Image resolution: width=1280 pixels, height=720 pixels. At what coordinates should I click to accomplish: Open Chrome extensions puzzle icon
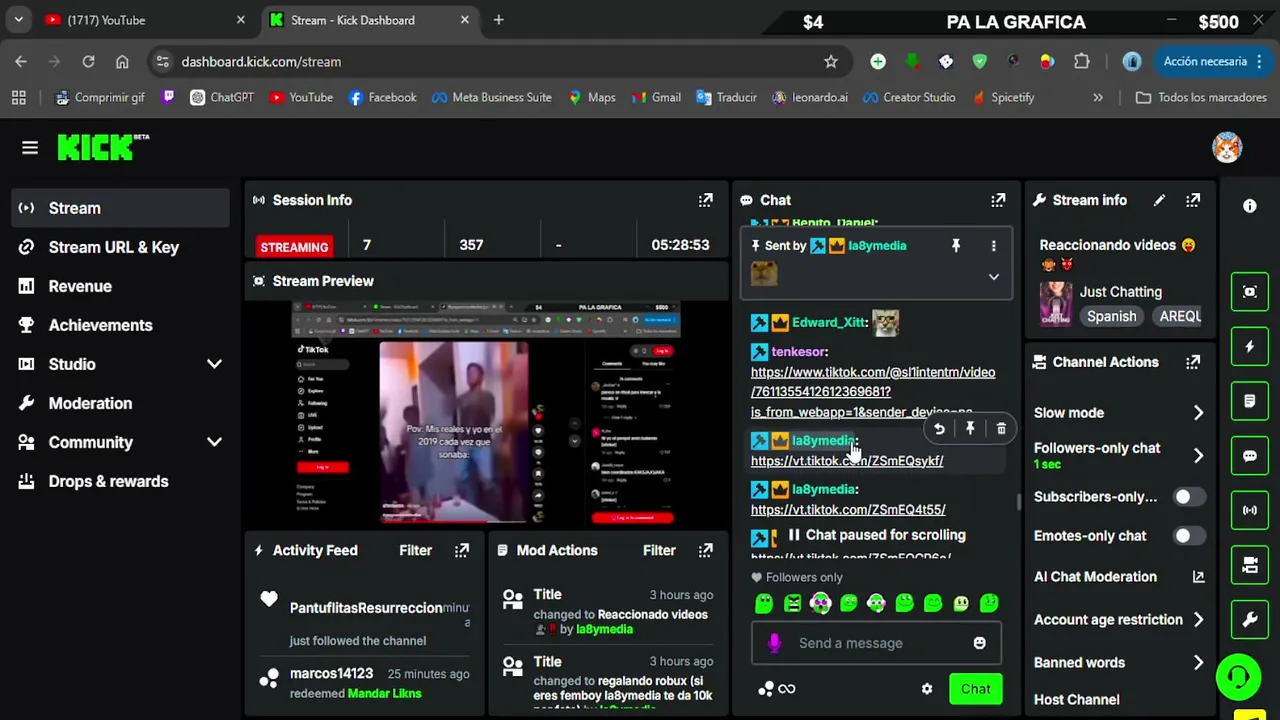(x=1082, y=62)
